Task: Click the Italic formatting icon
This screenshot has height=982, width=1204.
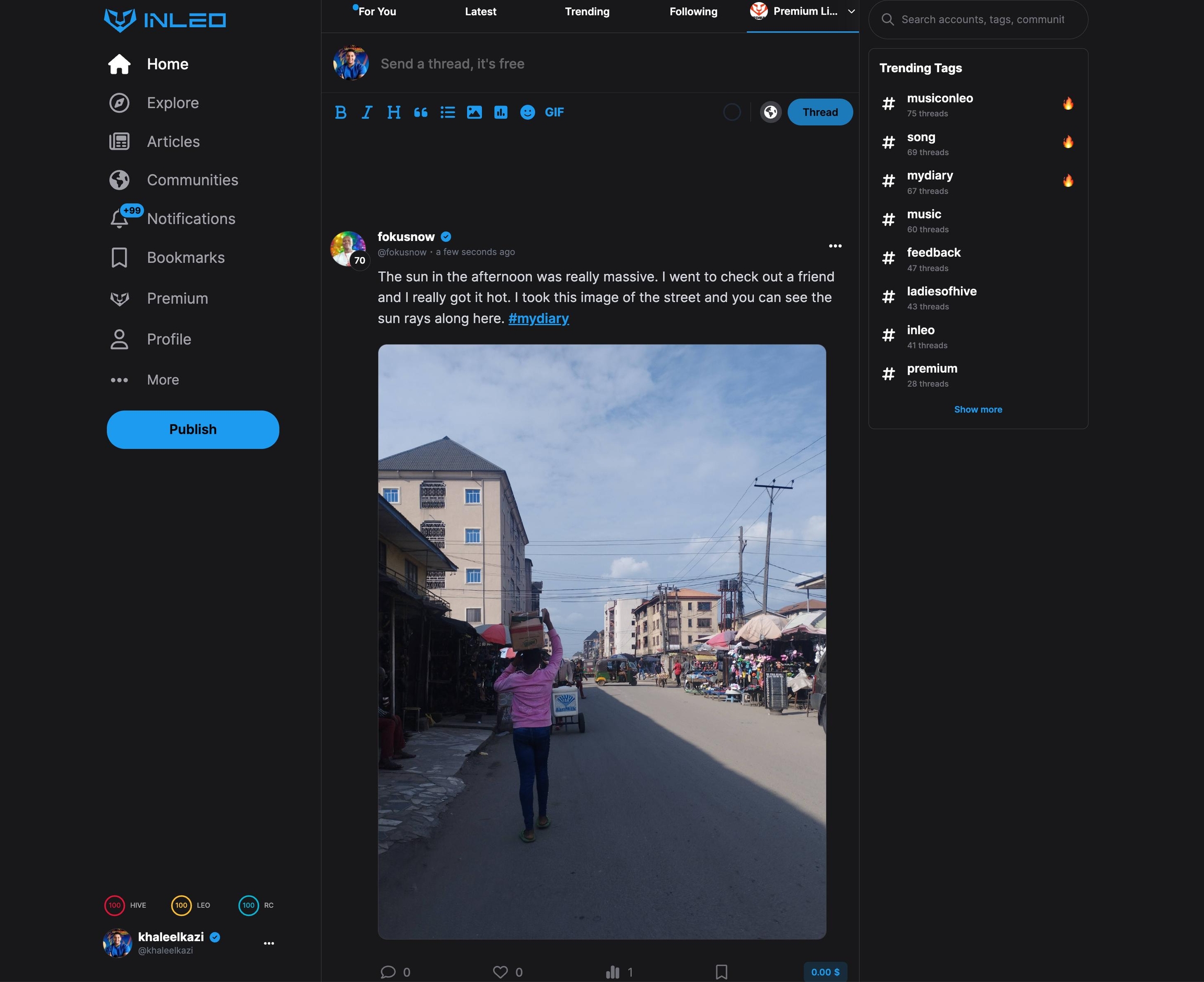Action: click(x=367, y=112)
